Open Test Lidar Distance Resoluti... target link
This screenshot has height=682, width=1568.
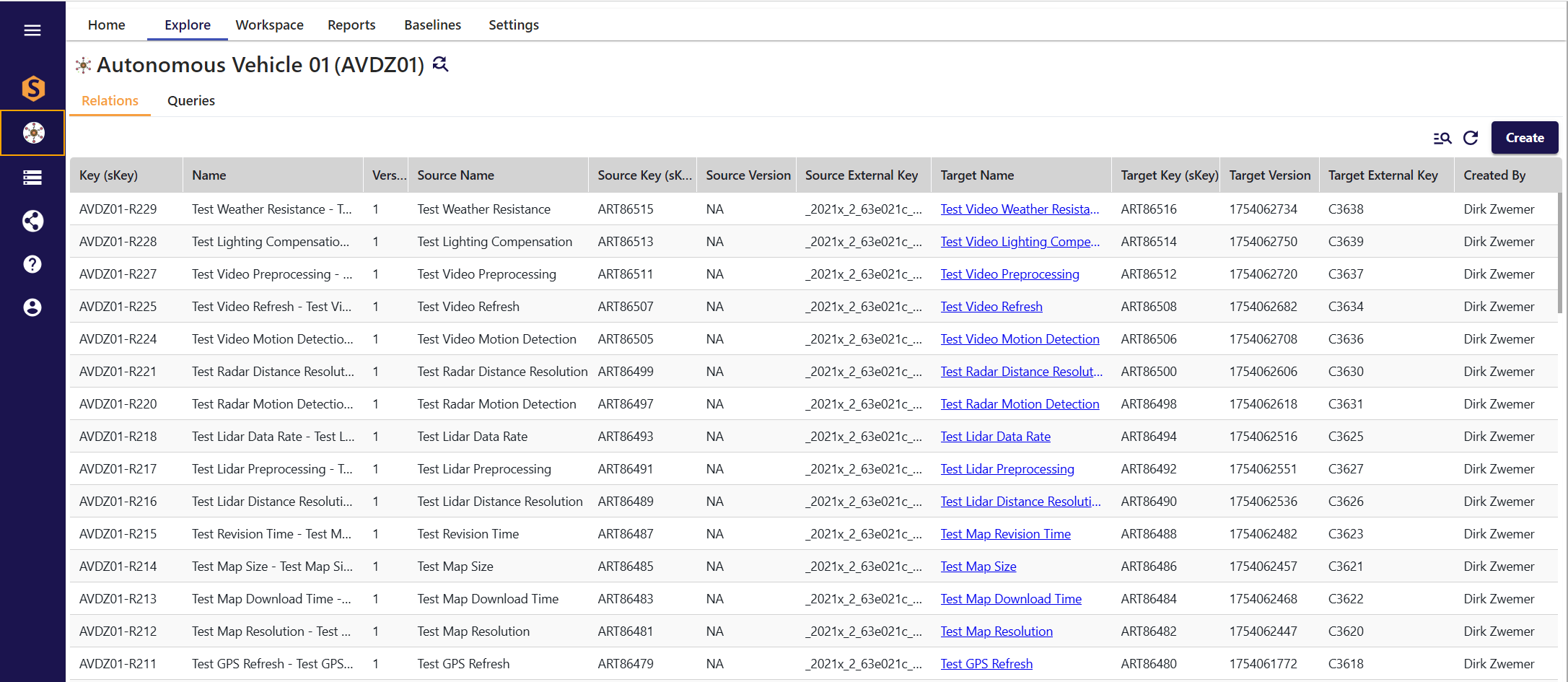pos(1021,502)
